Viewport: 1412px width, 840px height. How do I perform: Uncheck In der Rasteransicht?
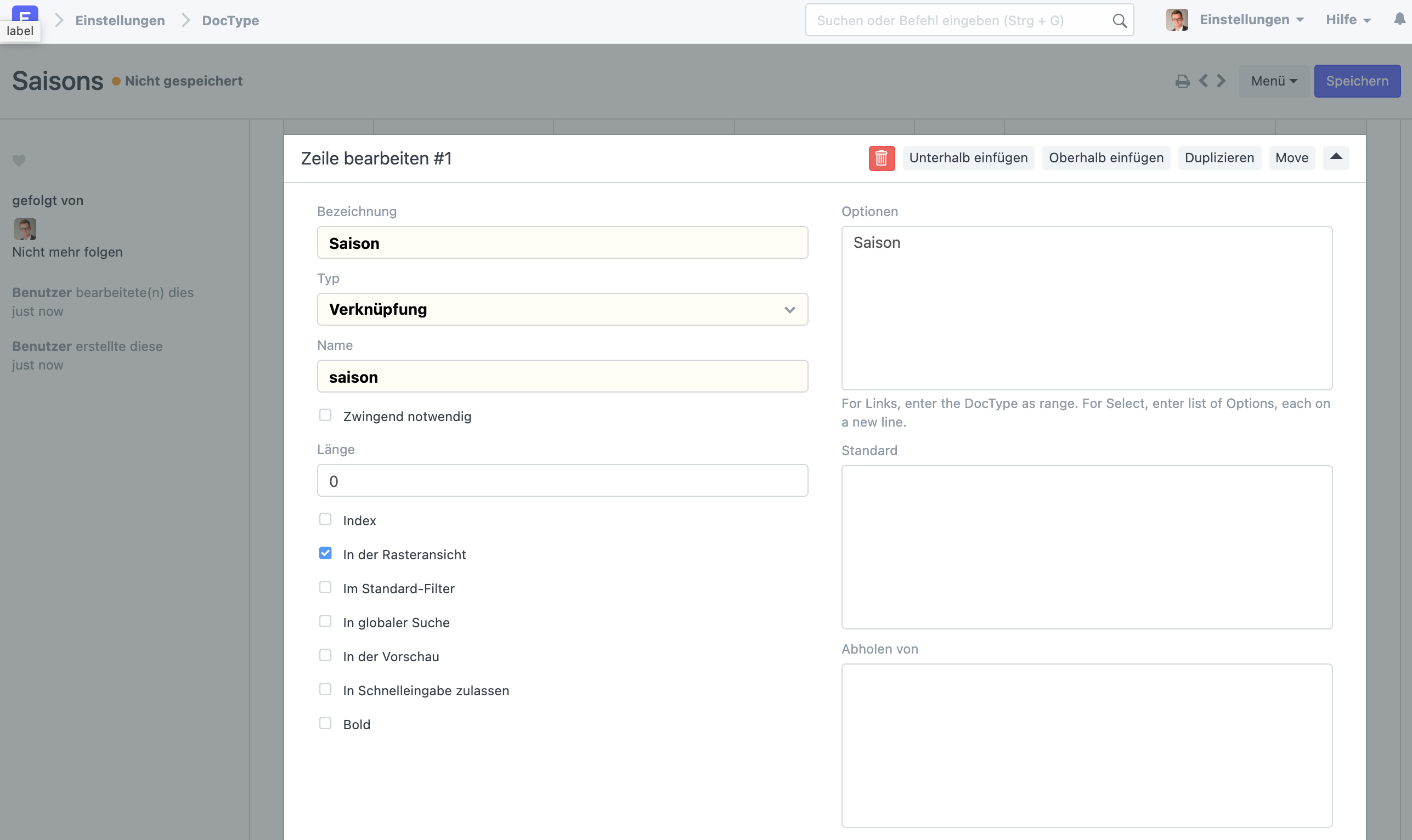tap(325, 554)
